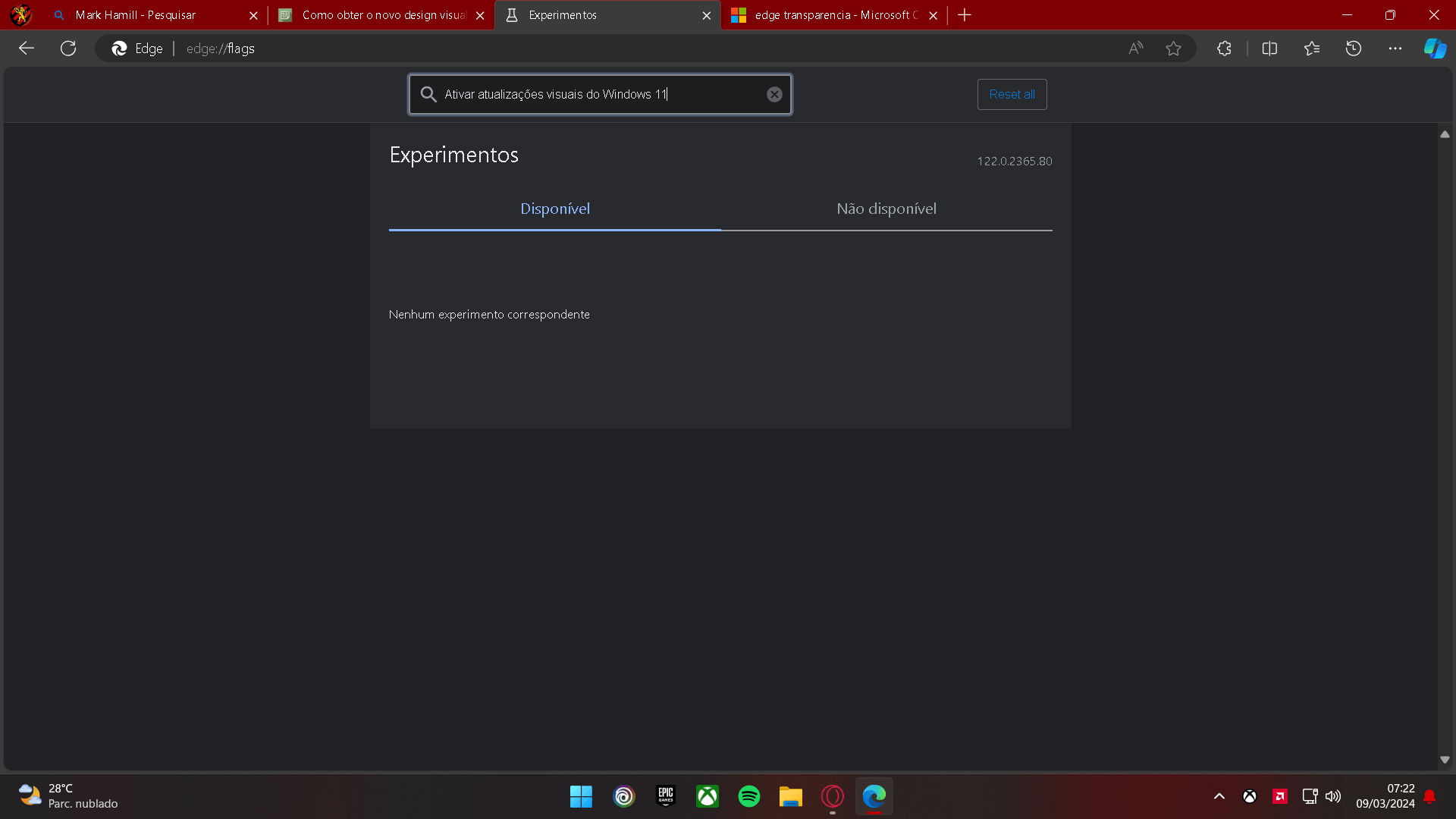
Task: Open Epic Games launcher from taskbar
Action: coord(666,796)
